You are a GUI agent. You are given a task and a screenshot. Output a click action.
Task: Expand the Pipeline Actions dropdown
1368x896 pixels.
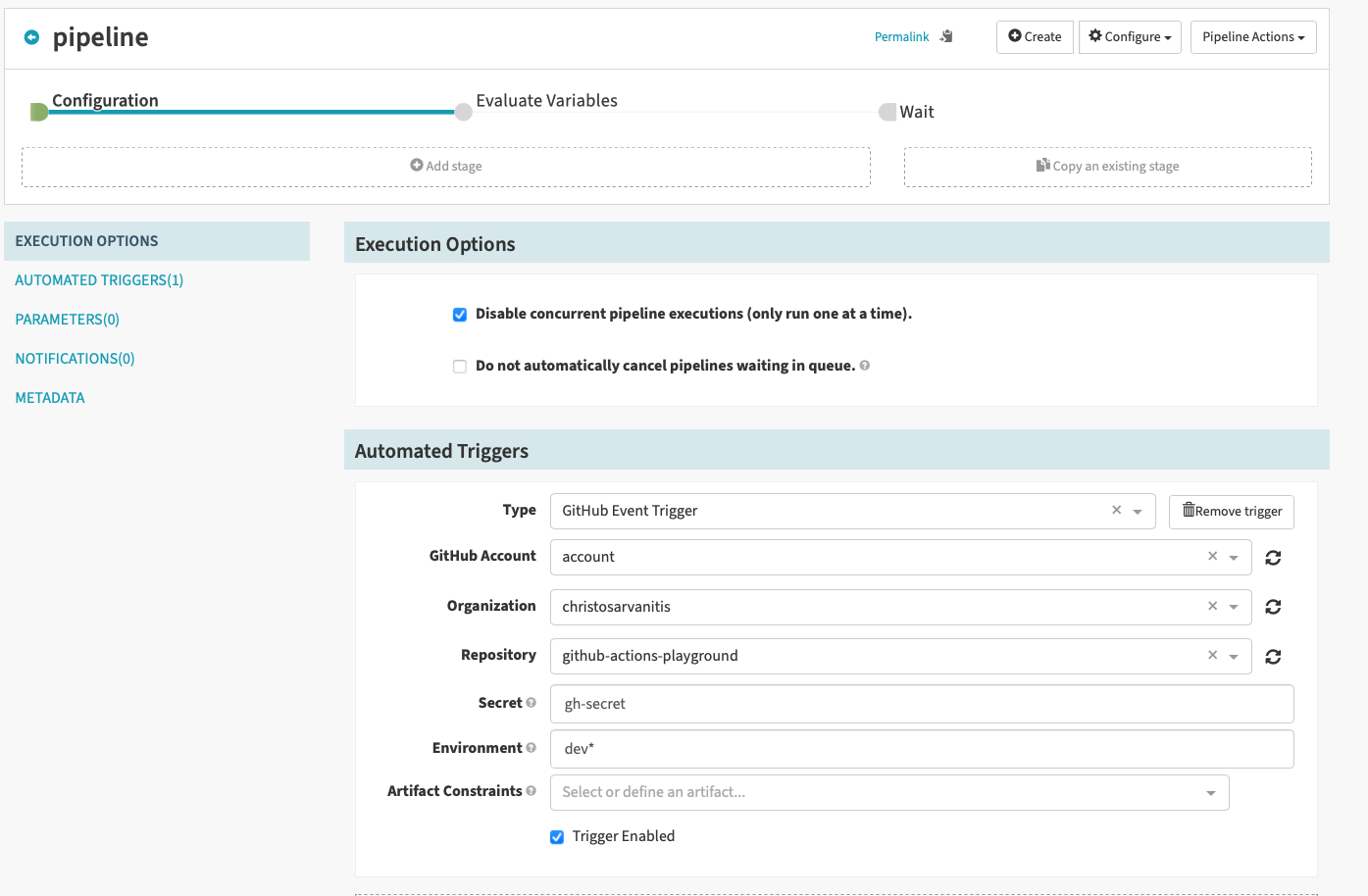click(x=1252, y=37)
